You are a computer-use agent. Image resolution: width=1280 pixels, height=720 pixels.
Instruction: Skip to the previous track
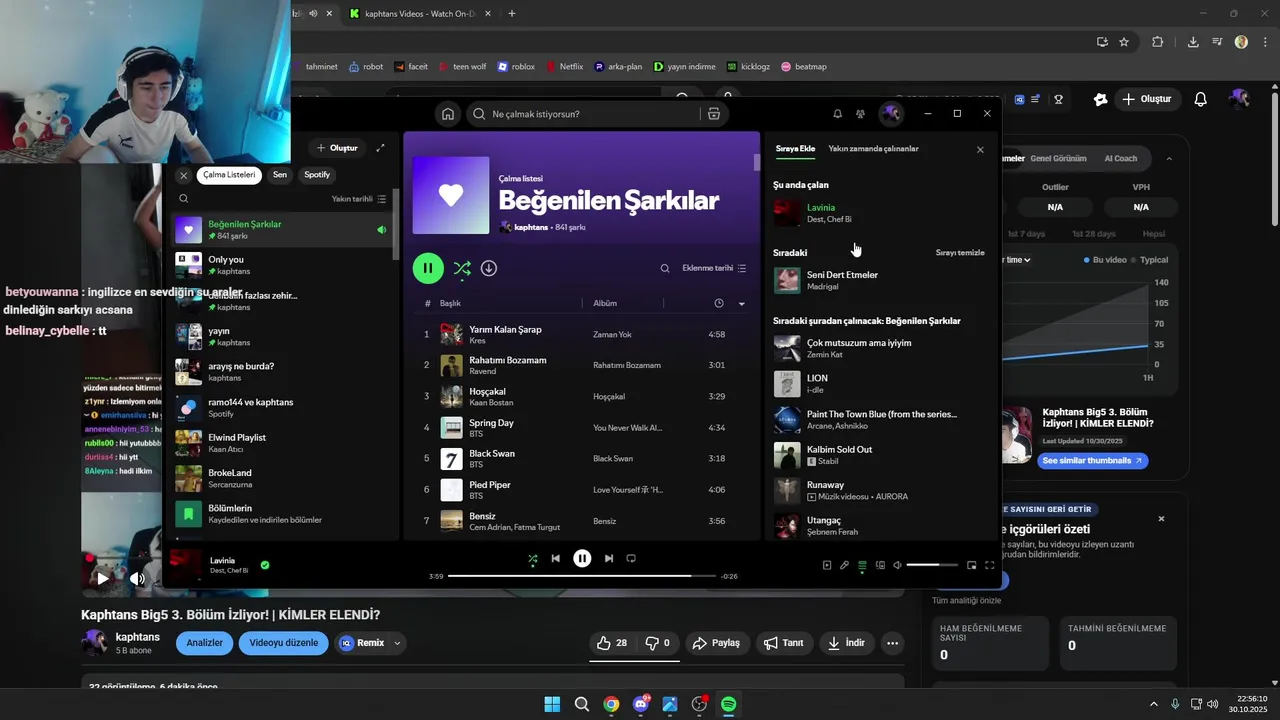(x=556, y=559)
